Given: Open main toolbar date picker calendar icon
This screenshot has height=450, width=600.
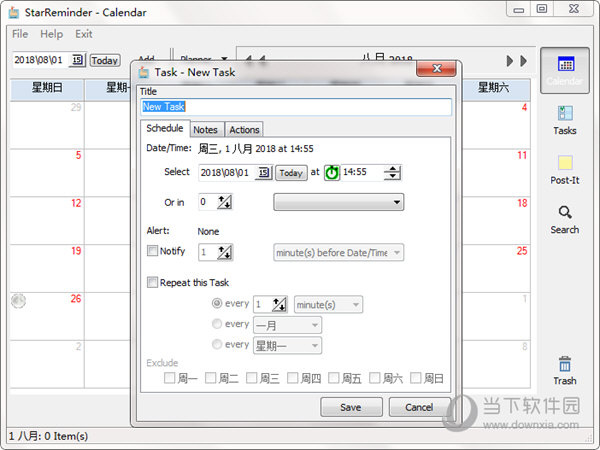Looking at the screenshot, I should [x=77, y=60].
